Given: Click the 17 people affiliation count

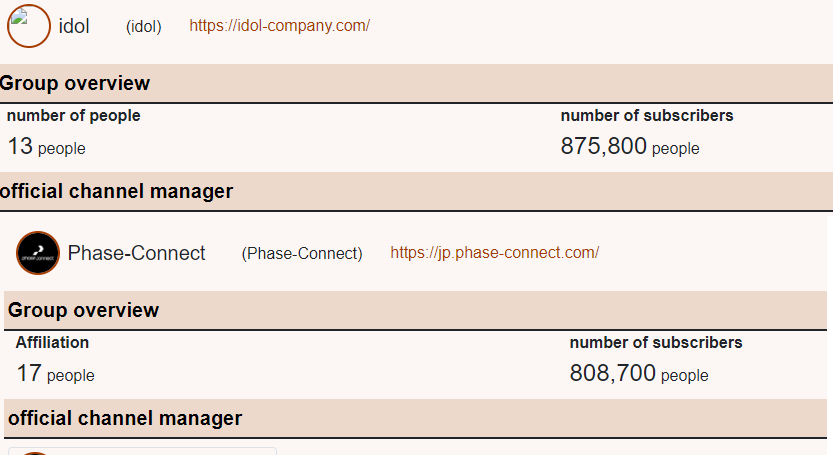Looking at the screenshot, I should pos(55,374).
